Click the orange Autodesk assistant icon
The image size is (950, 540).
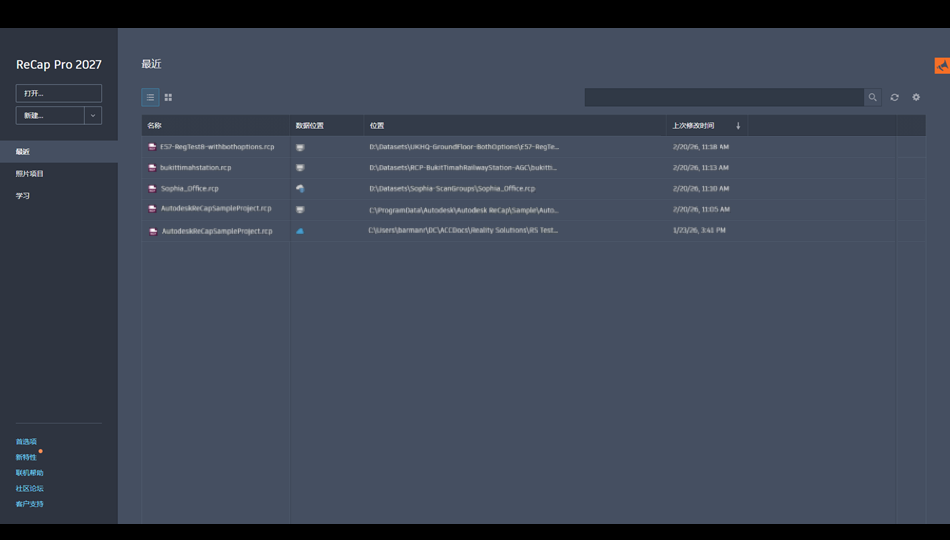click(x=942, y=65)
